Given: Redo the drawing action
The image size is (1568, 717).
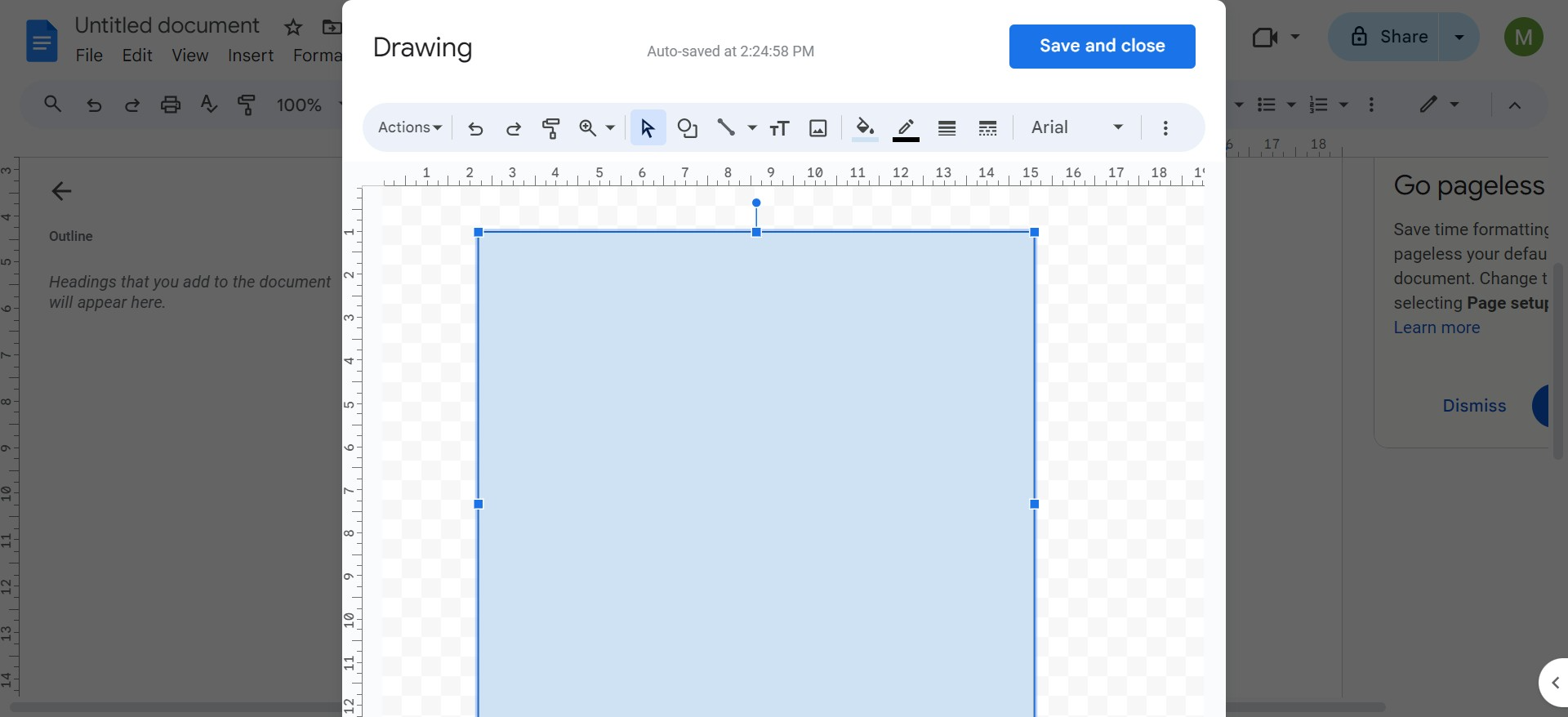Looking at the screenshot, I should coord(513,128).
